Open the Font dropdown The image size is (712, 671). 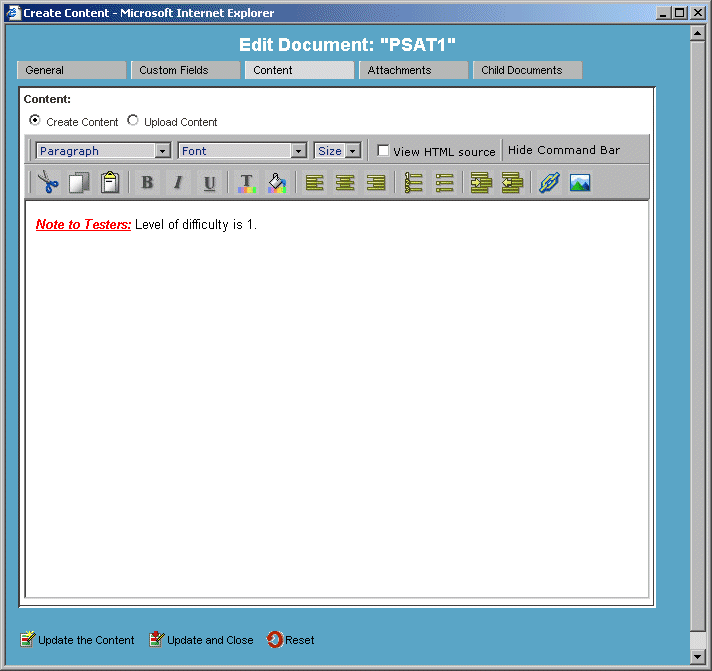coord(242,150)
